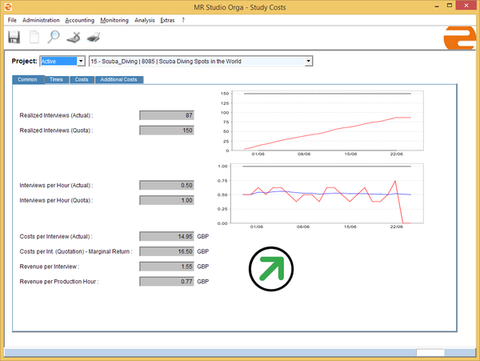The width and height of the screenshot is (480, 361).
Task: Click the green upward trend arrow indicator
Action: coord(271,269)
